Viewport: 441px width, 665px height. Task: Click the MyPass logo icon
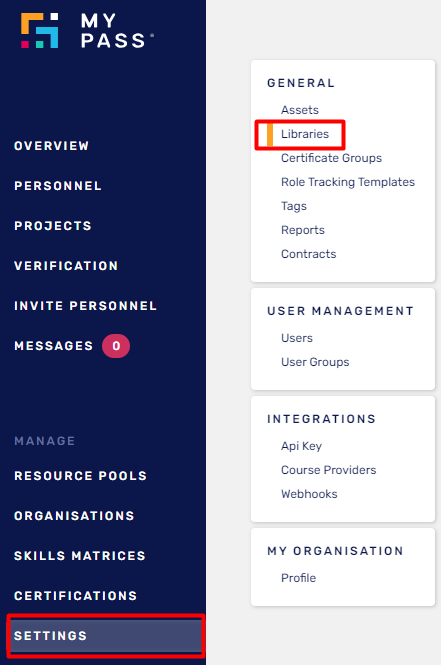[x=40, y=31]
